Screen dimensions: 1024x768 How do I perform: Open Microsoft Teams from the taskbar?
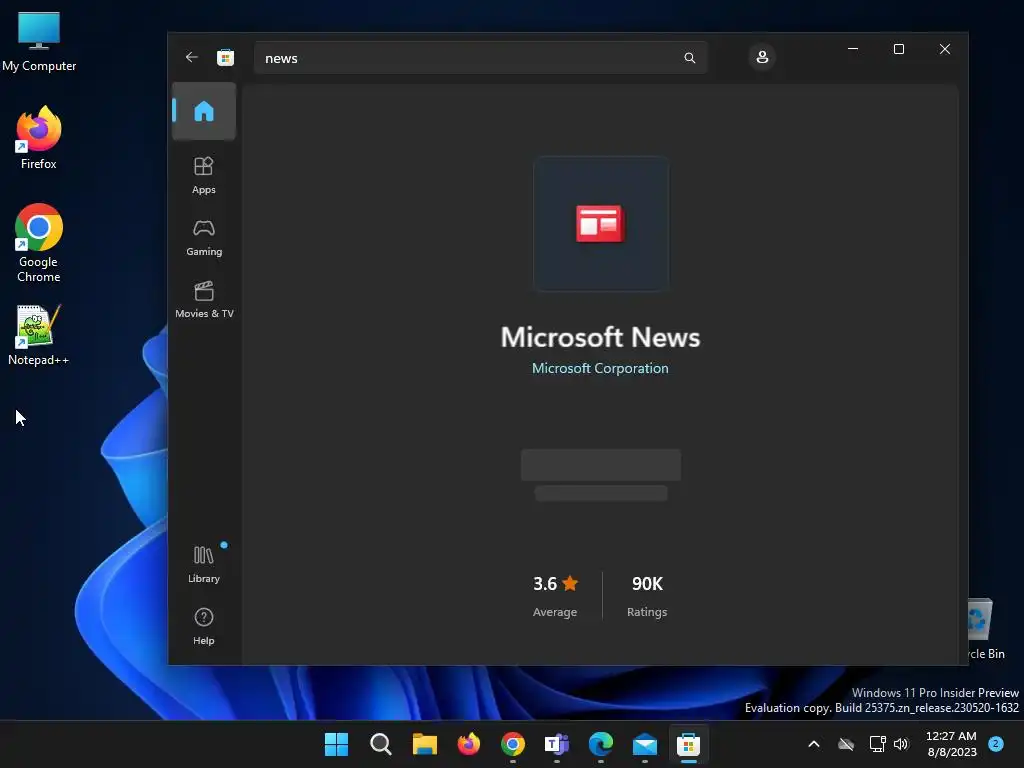556,744
